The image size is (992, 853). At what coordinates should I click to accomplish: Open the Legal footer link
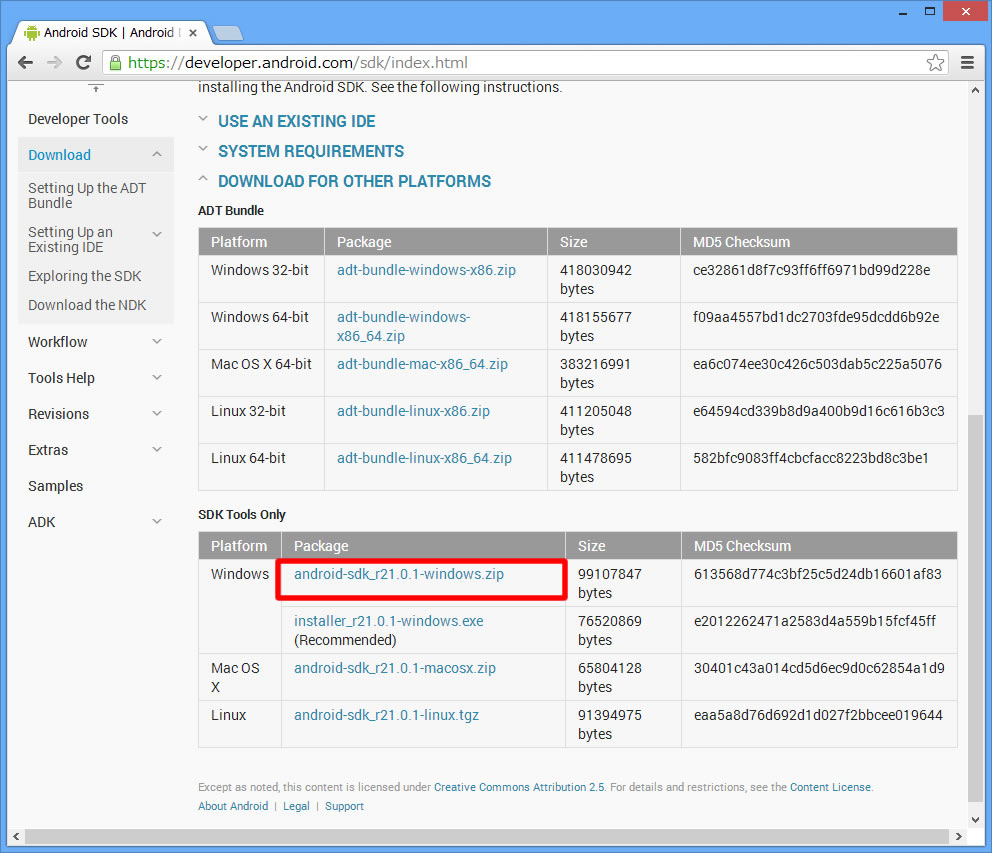pos(296,806)
